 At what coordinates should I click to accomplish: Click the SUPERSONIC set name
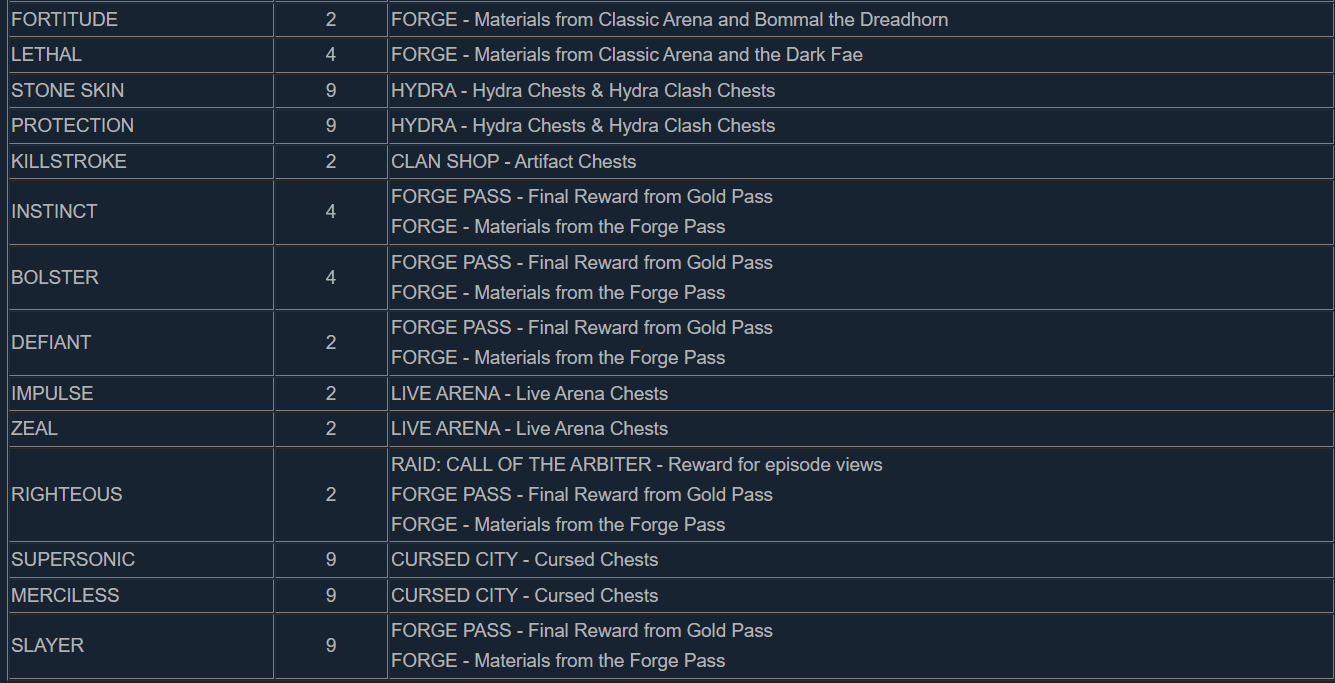(x=73, y=559)
